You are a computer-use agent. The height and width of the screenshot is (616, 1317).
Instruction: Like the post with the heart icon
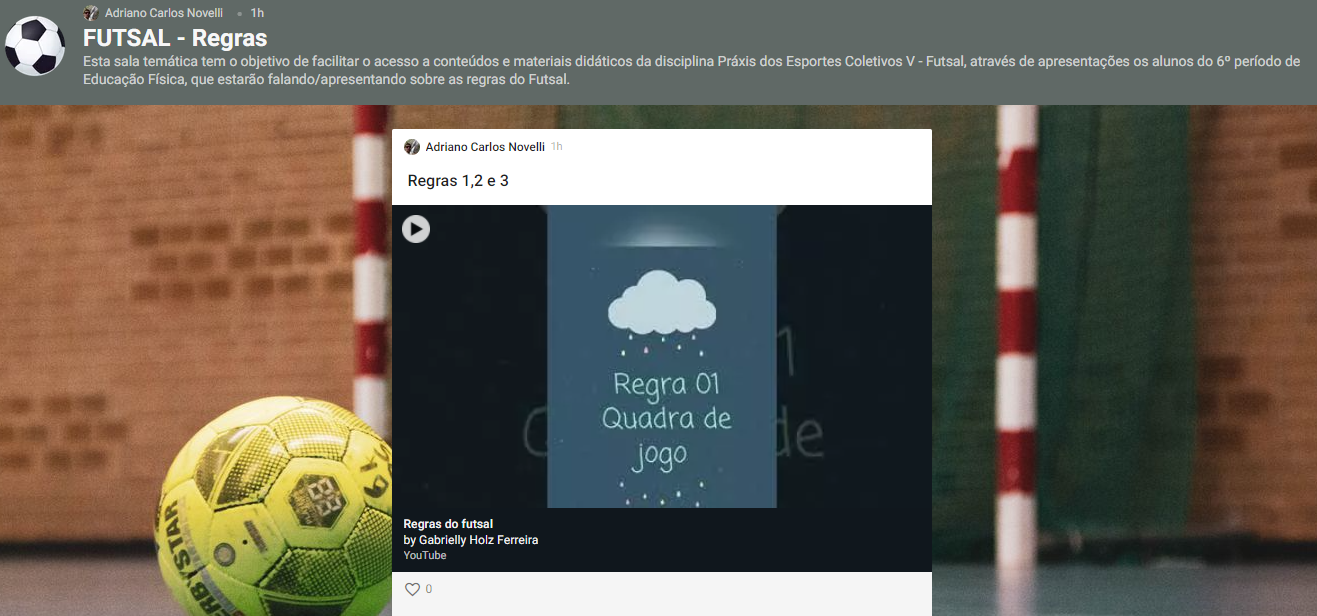(x=412, y=589)
